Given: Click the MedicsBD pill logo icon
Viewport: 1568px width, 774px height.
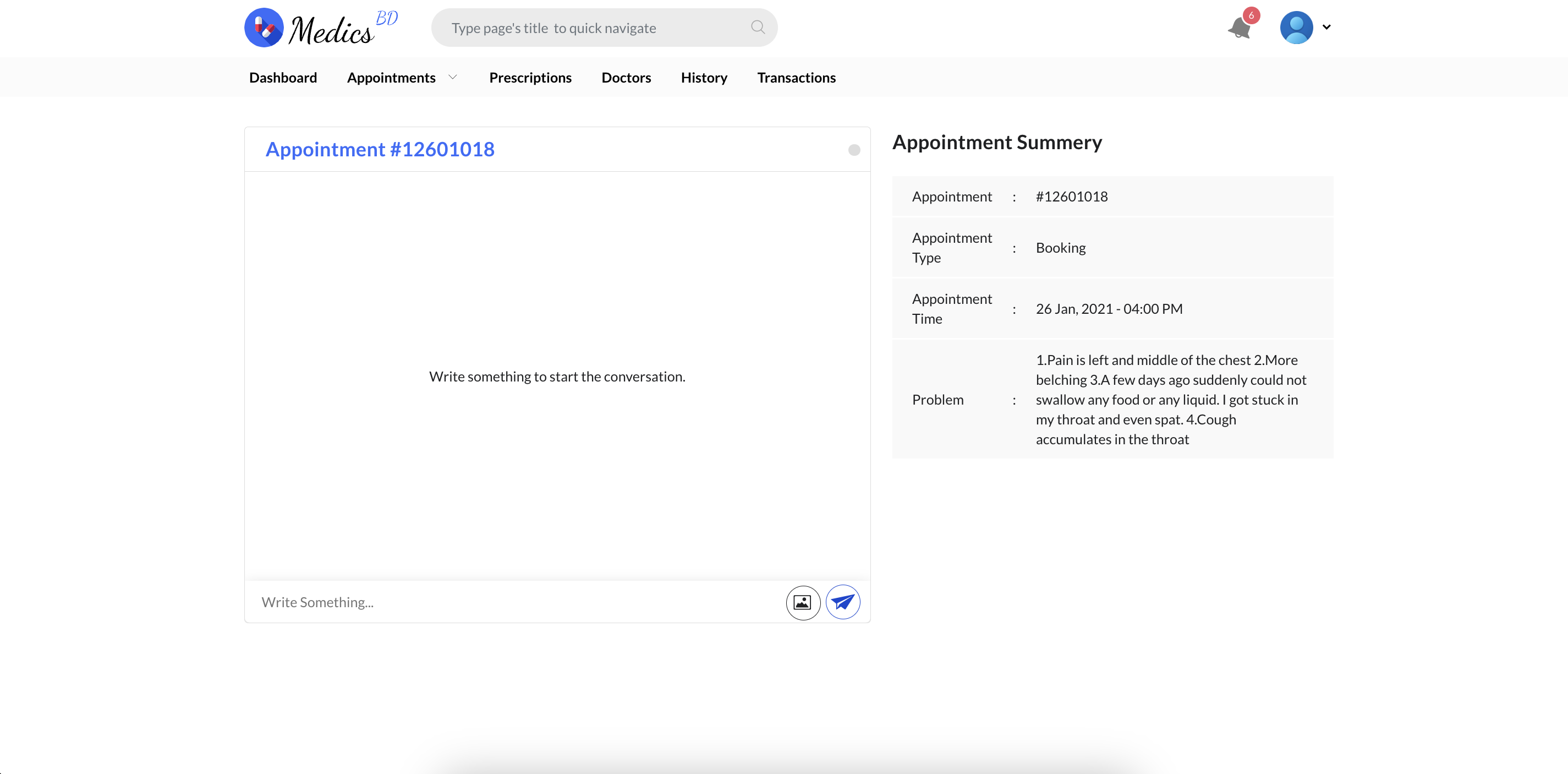Looking at the screenshot, I should point(264,28).
